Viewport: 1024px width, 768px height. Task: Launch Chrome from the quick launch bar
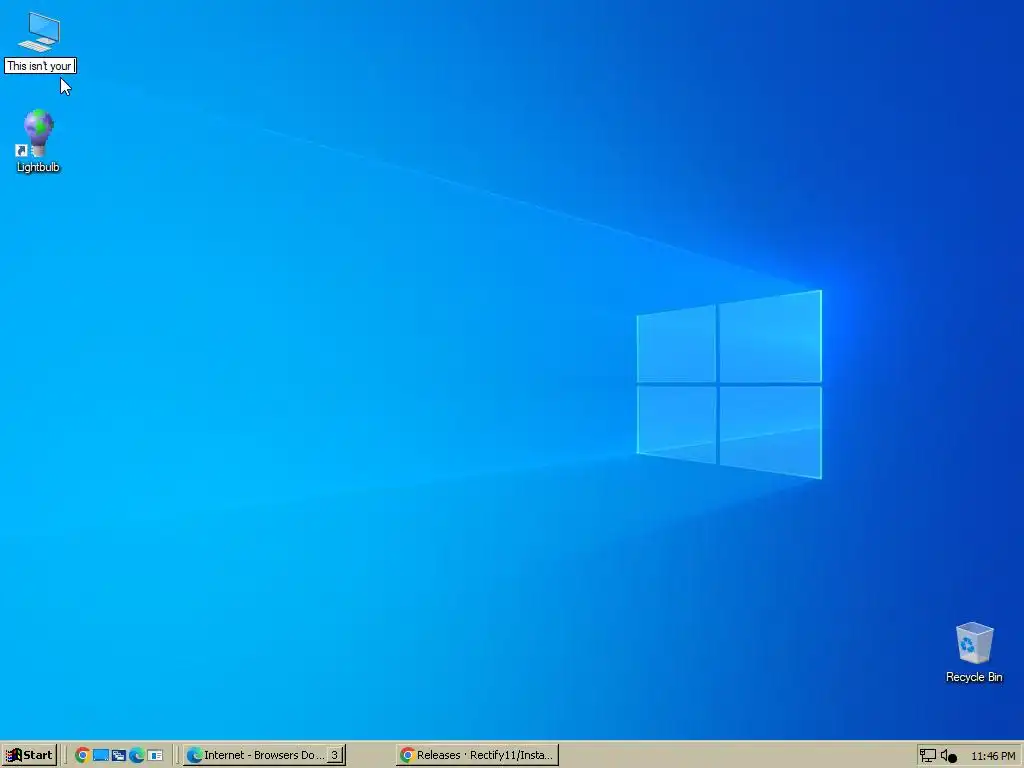tap(82, 756)
